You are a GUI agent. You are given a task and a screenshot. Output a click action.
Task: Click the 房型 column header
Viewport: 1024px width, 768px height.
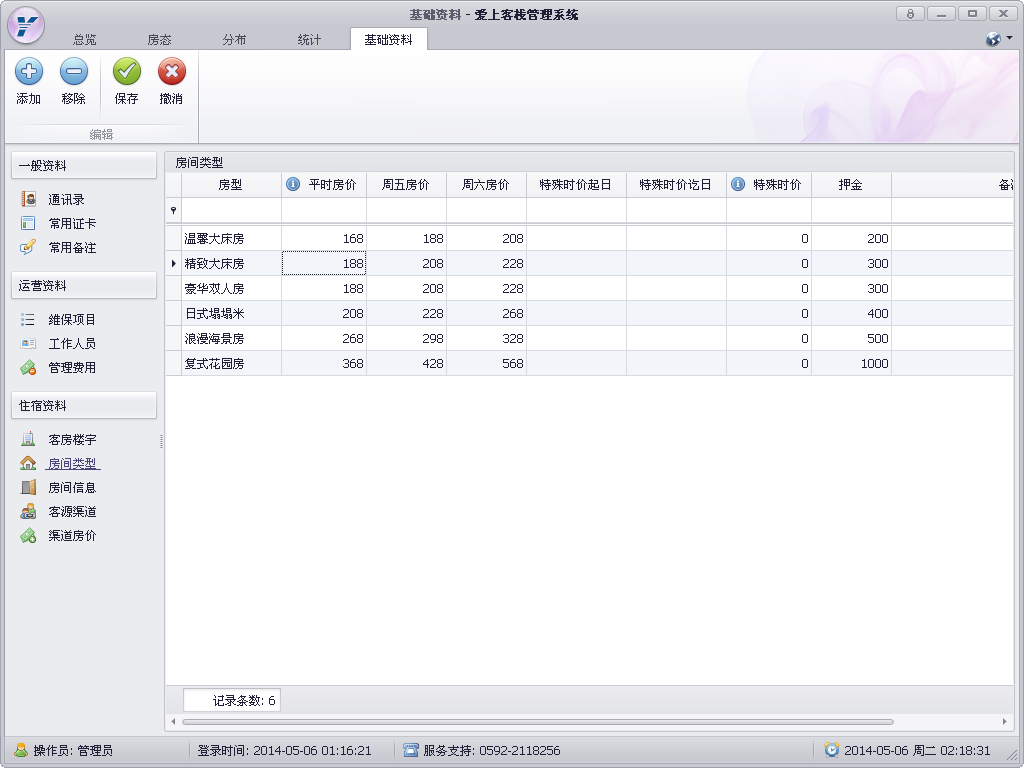(230, 185)
